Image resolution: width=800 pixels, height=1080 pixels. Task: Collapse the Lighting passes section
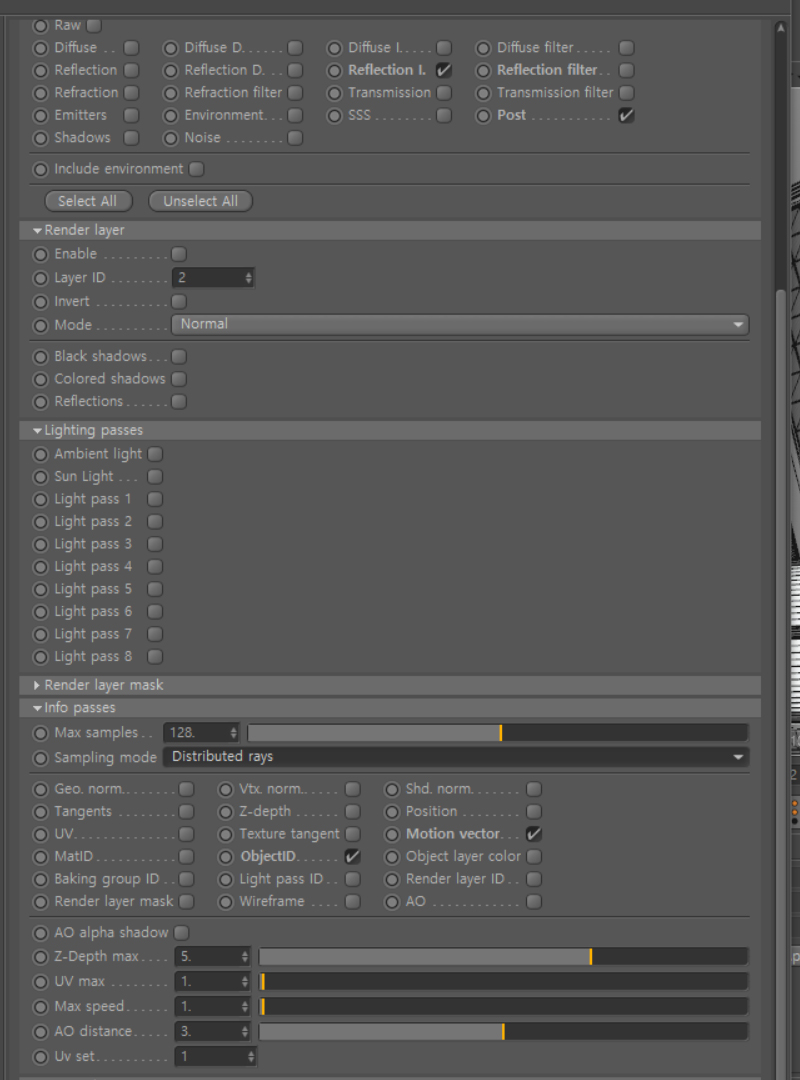pos(37,431)
